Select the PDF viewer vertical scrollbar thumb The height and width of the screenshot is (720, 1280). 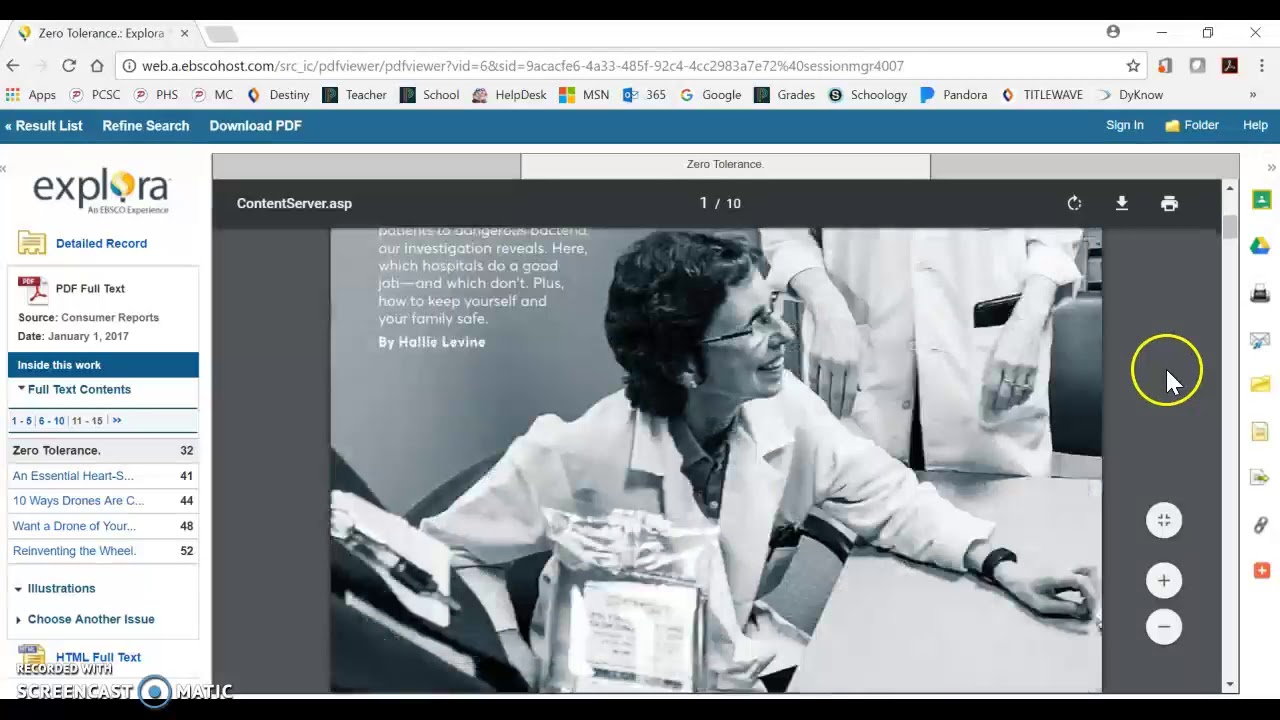[x=1229, y=225]
